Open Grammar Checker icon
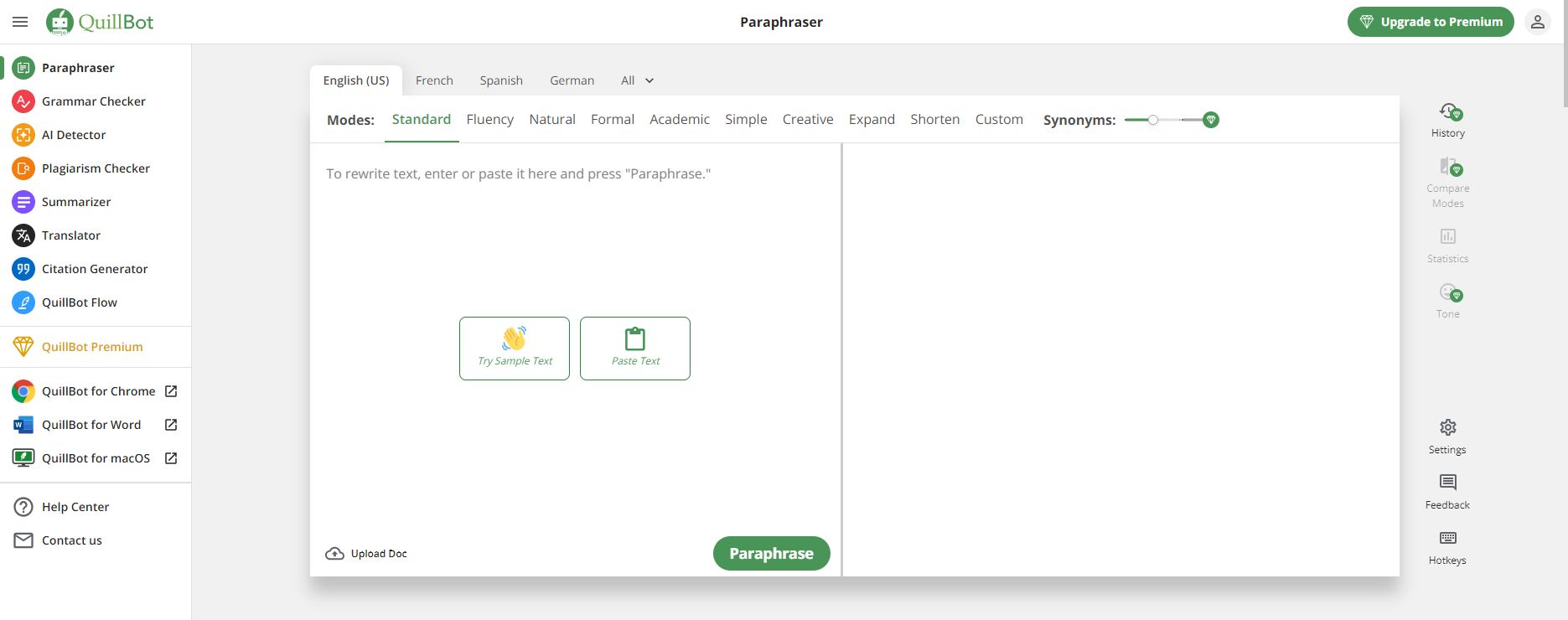Viewport: 1568px width, 620px height. (23, 101)
